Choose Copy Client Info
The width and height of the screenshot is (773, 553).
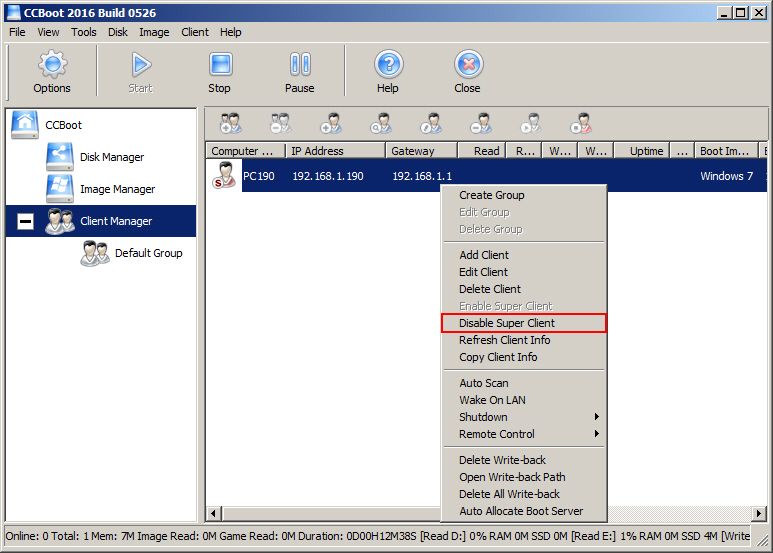pyautogui.click(x=524, y=357)
